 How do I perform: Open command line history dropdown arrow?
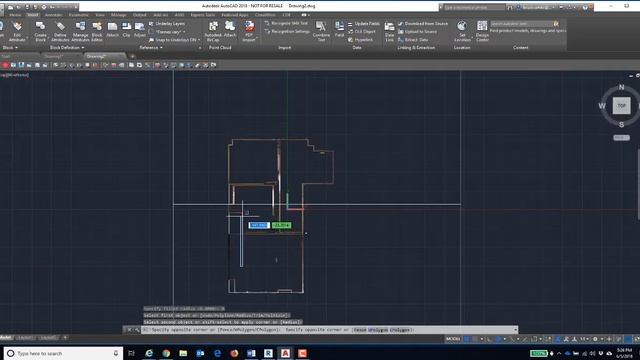(x=515, y=330)
